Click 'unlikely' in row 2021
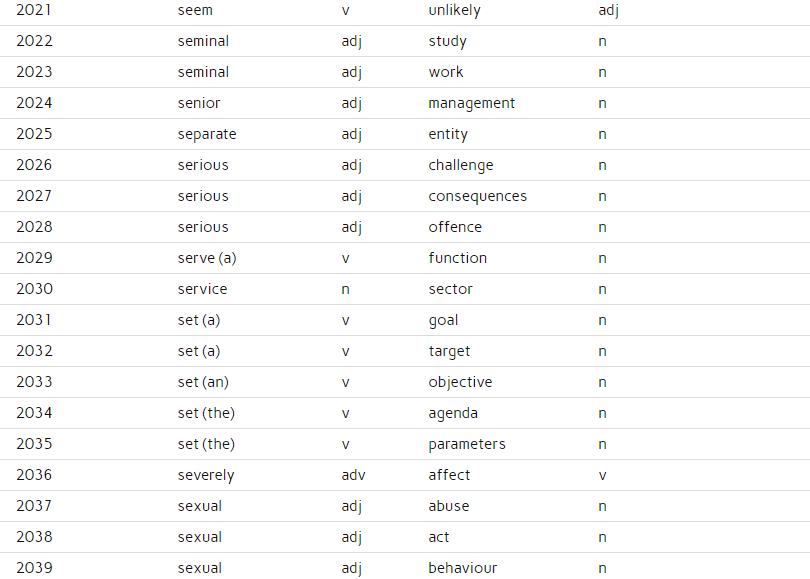Viewport: 810px width, 579px height. click(x=454, y=10)
